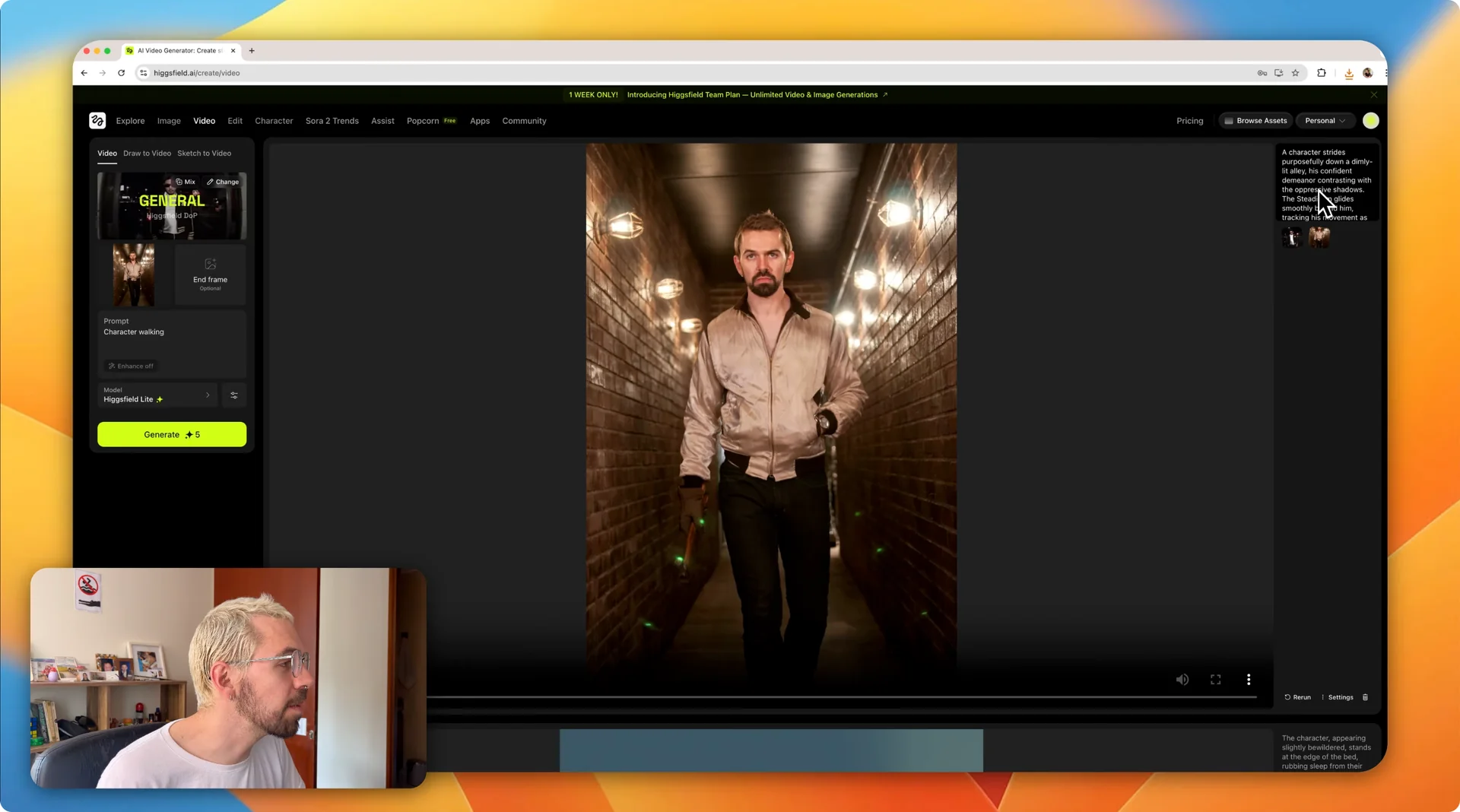Open the Team Plan announcement link
The height and width of the screenshot is (812, 1460).
click(757, 95)
